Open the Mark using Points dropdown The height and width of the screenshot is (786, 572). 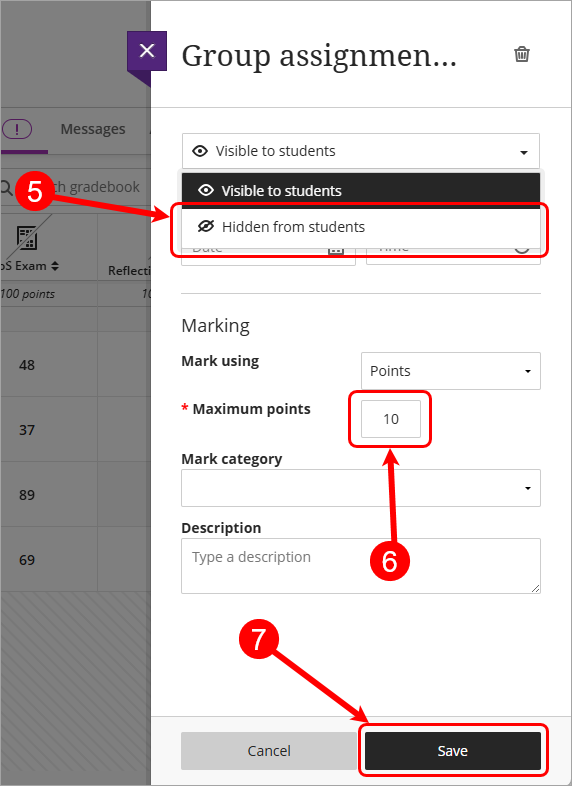[451, 371]
